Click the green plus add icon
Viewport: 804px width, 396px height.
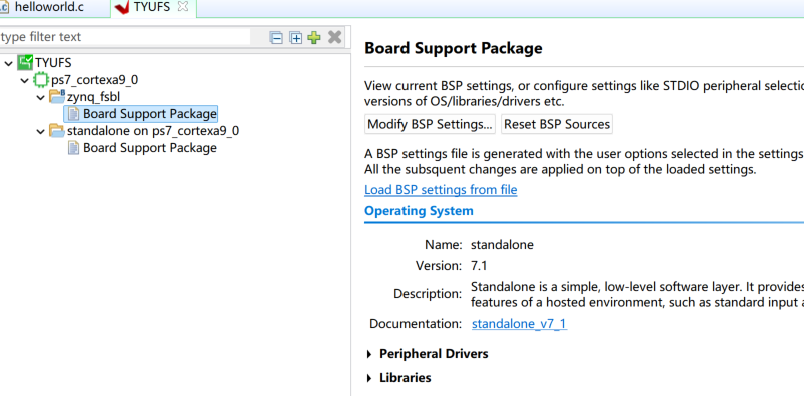pos(314,37)
